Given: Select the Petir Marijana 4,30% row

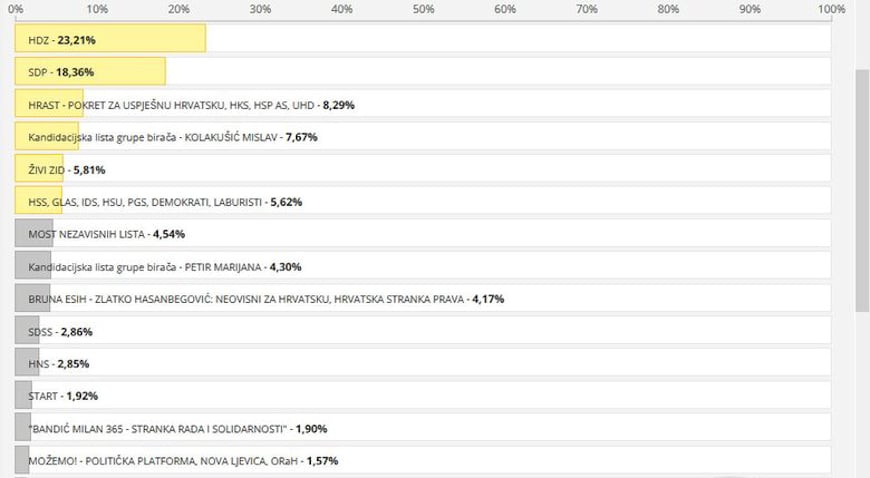Looking at the screenshot, I should click(x=423, y=265).
